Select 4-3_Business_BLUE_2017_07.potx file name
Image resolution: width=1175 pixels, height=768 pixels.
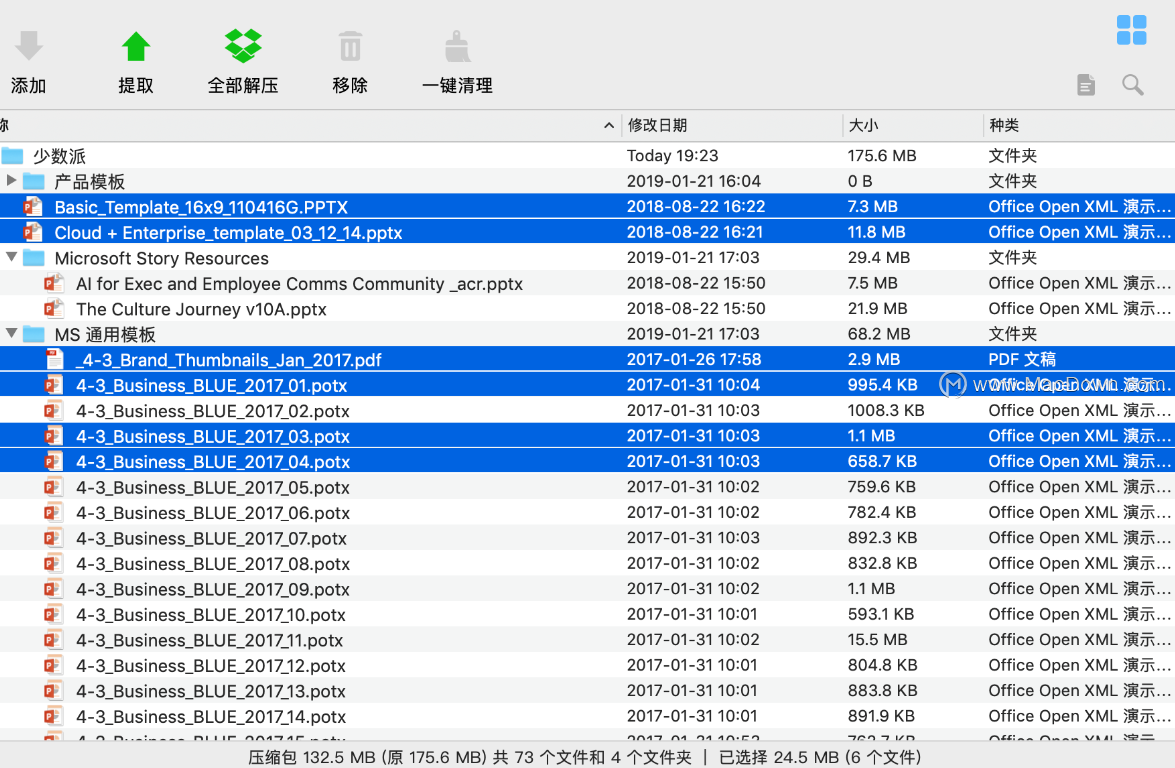(211, 539)
